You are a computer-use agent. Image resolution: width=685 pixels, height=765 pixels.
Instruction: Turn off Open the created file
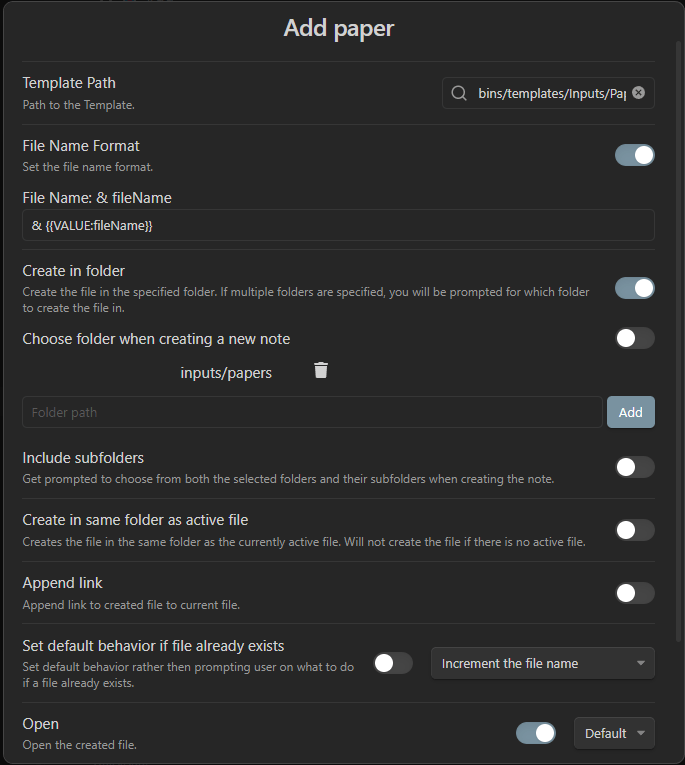point(536,733)
